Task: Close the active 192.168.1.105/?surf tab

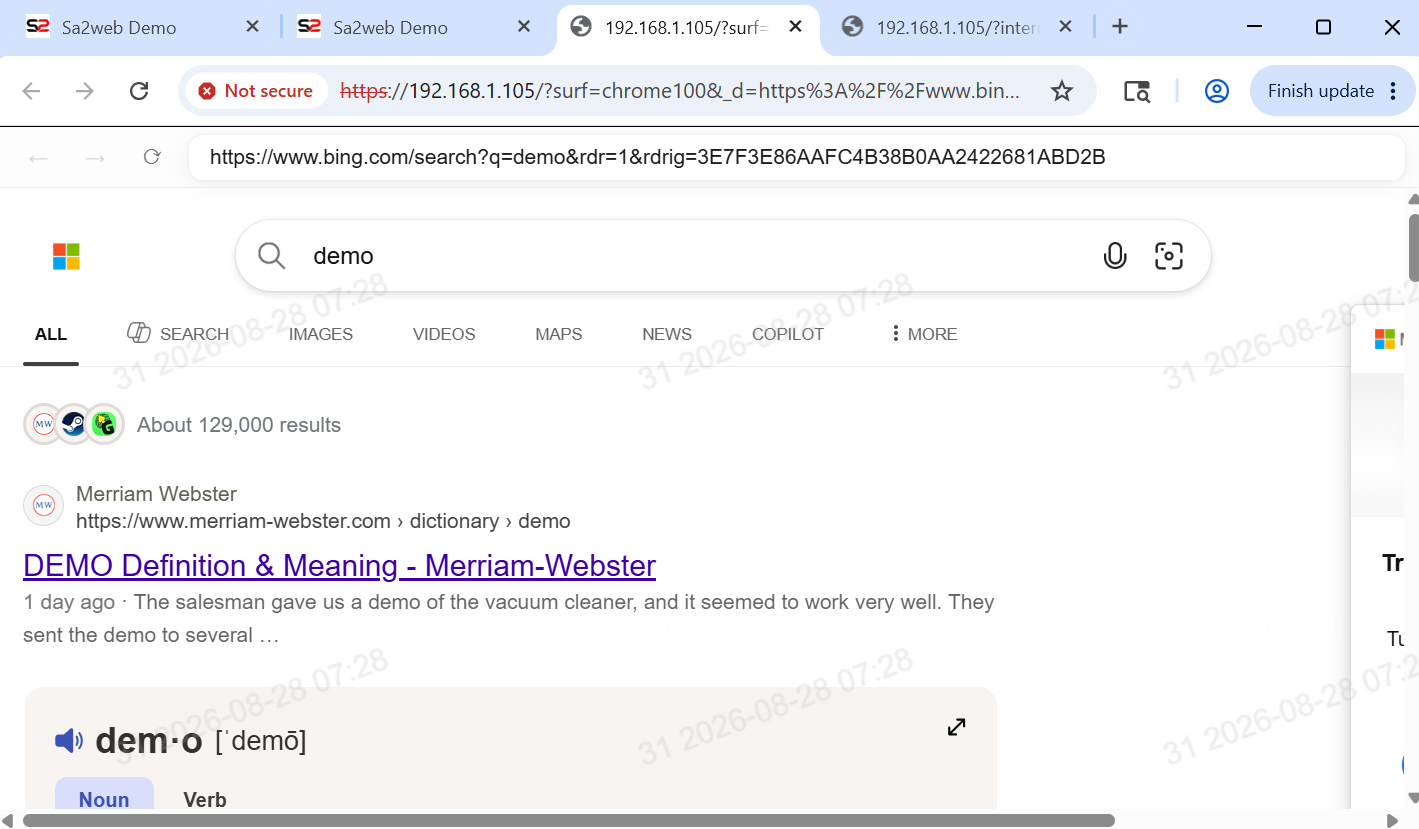Action: 795,27
